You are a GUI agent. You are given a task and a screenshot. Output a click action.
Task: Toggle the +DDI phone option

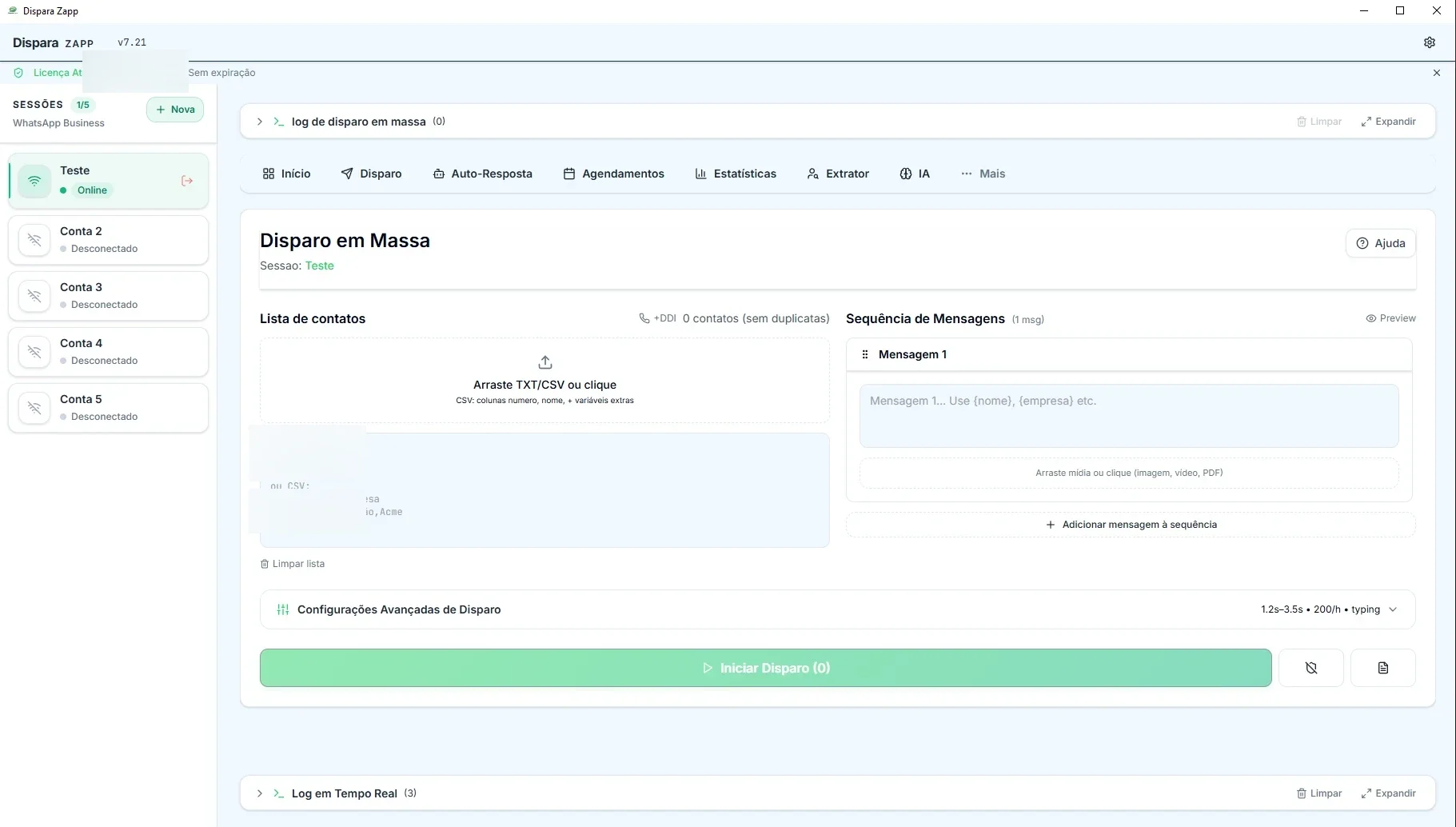tap(657, 318)
